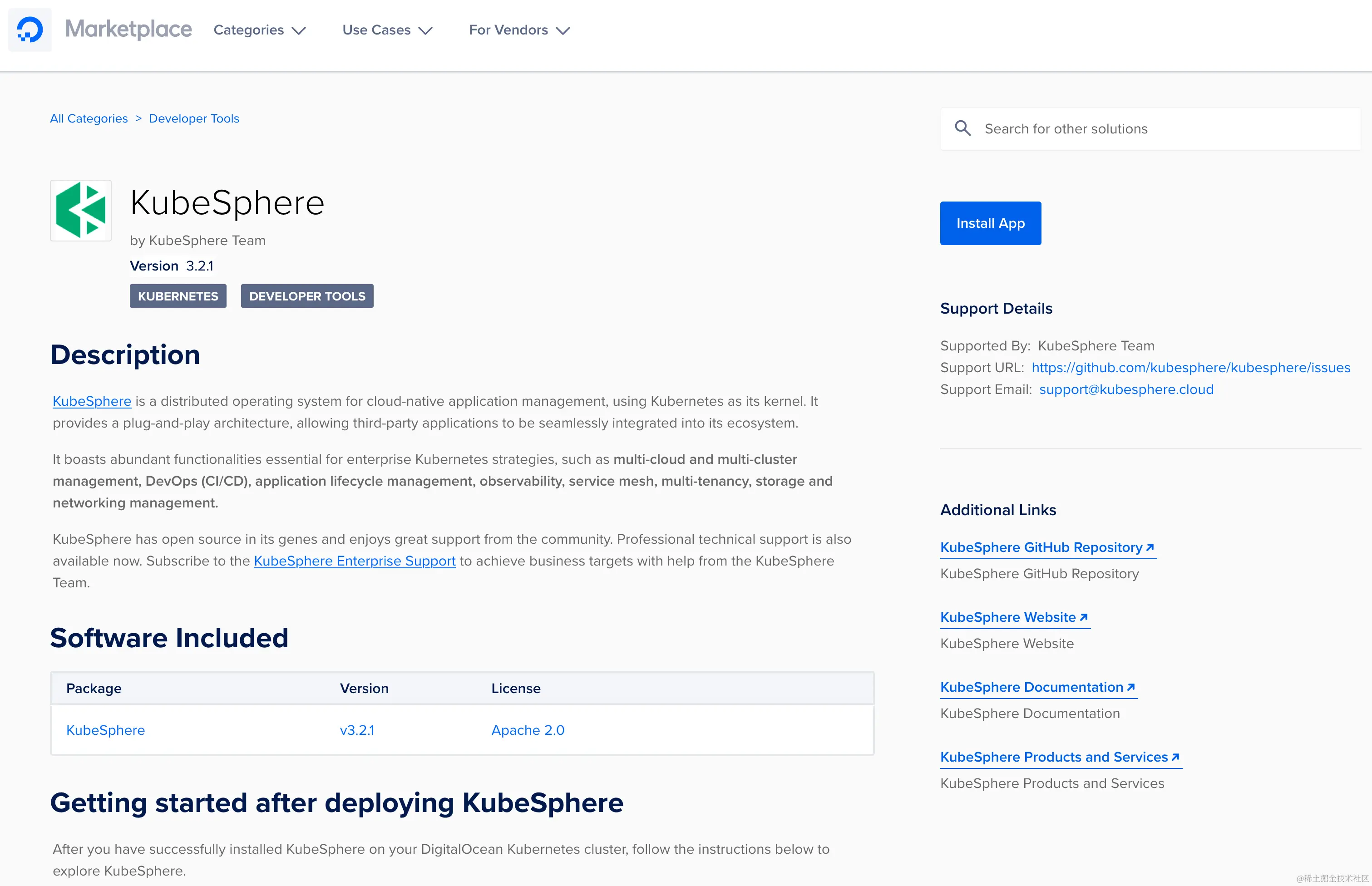Viewport: 1372px width, 886px height.
Task: Click the Install App button
Action: 990,223
